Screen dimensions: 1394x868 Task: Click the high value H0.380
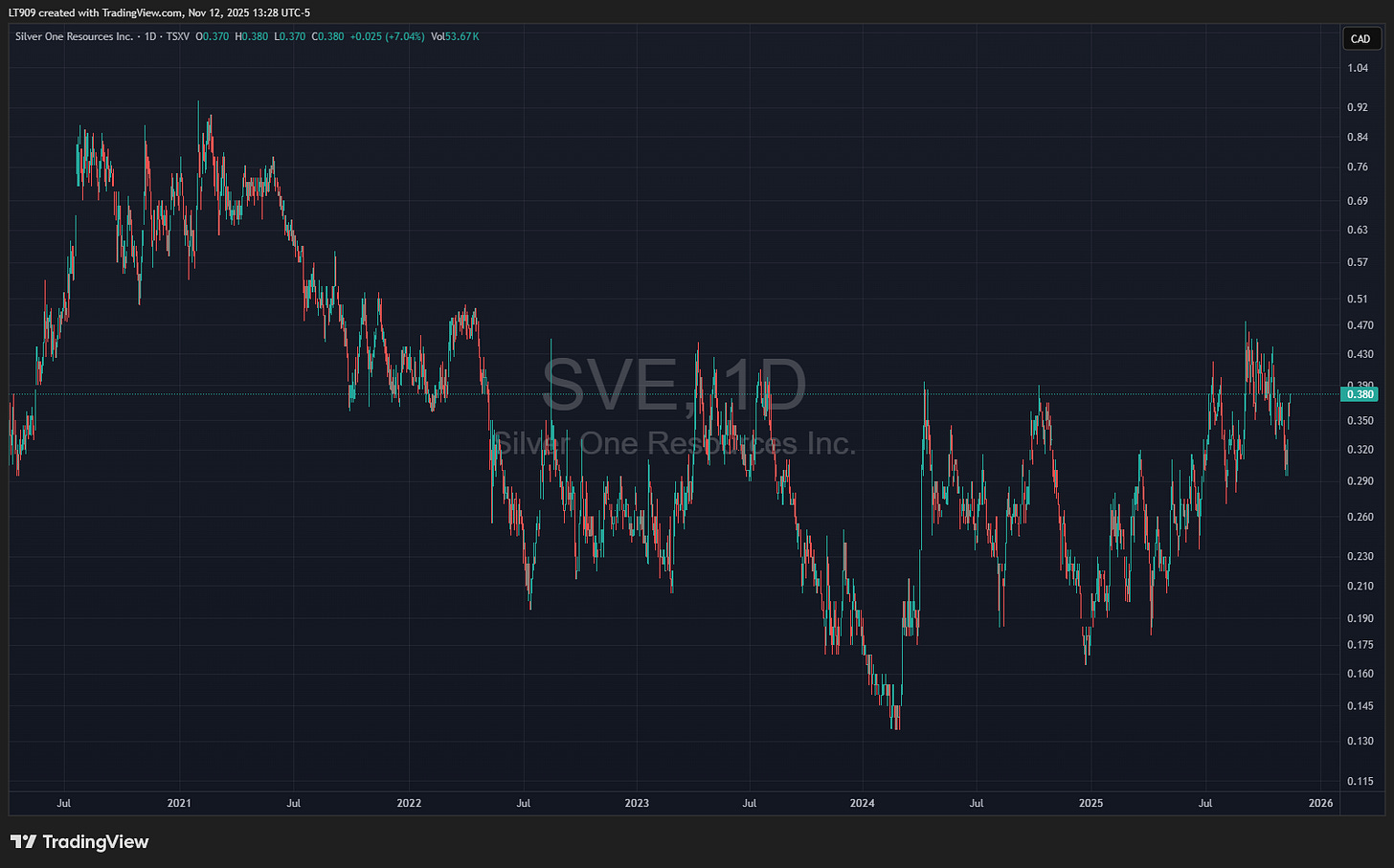pyautogui.click(x=251, y=36)
